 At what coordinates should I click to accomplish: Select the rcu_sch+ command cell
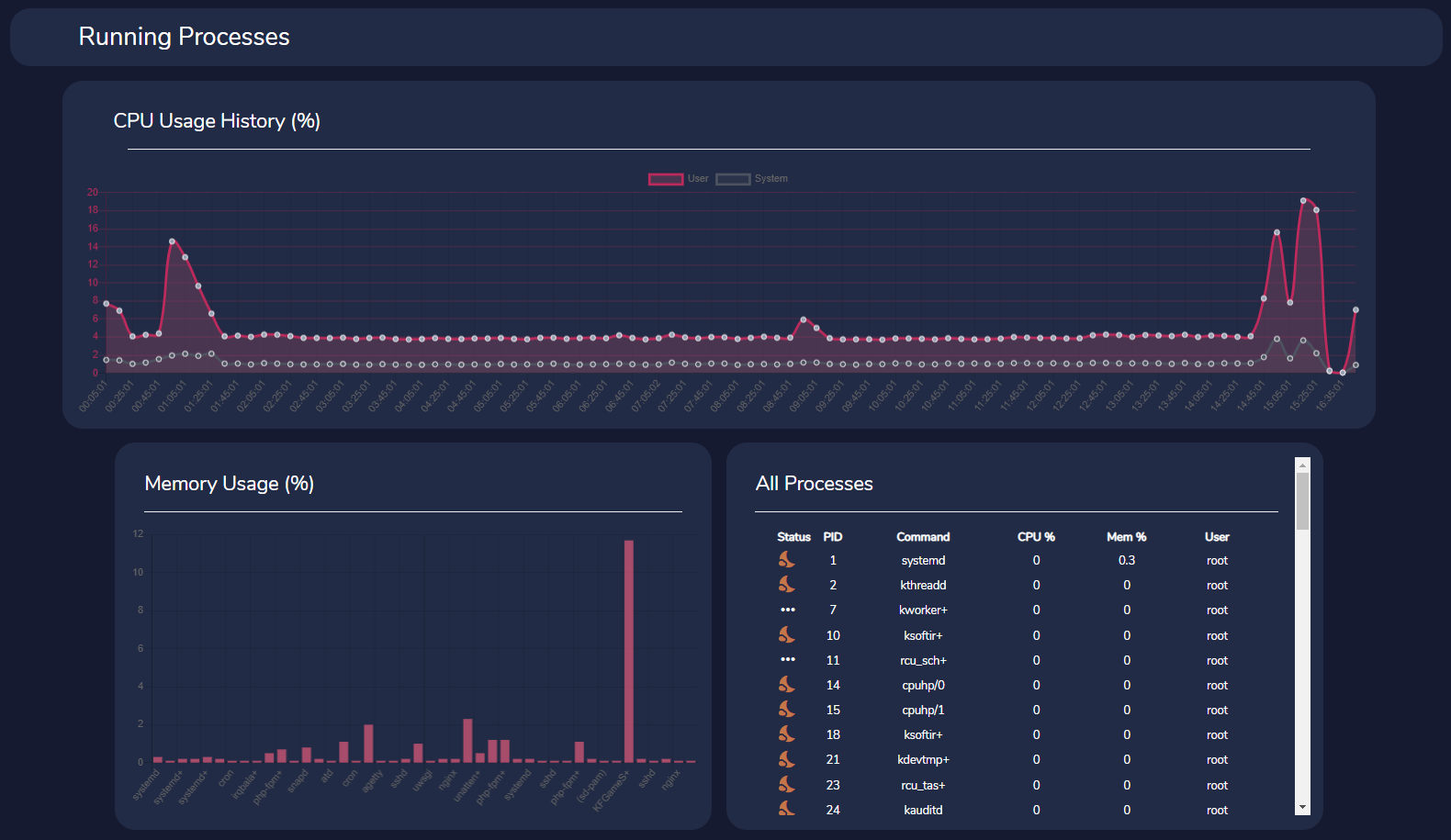tap(923, 660)
